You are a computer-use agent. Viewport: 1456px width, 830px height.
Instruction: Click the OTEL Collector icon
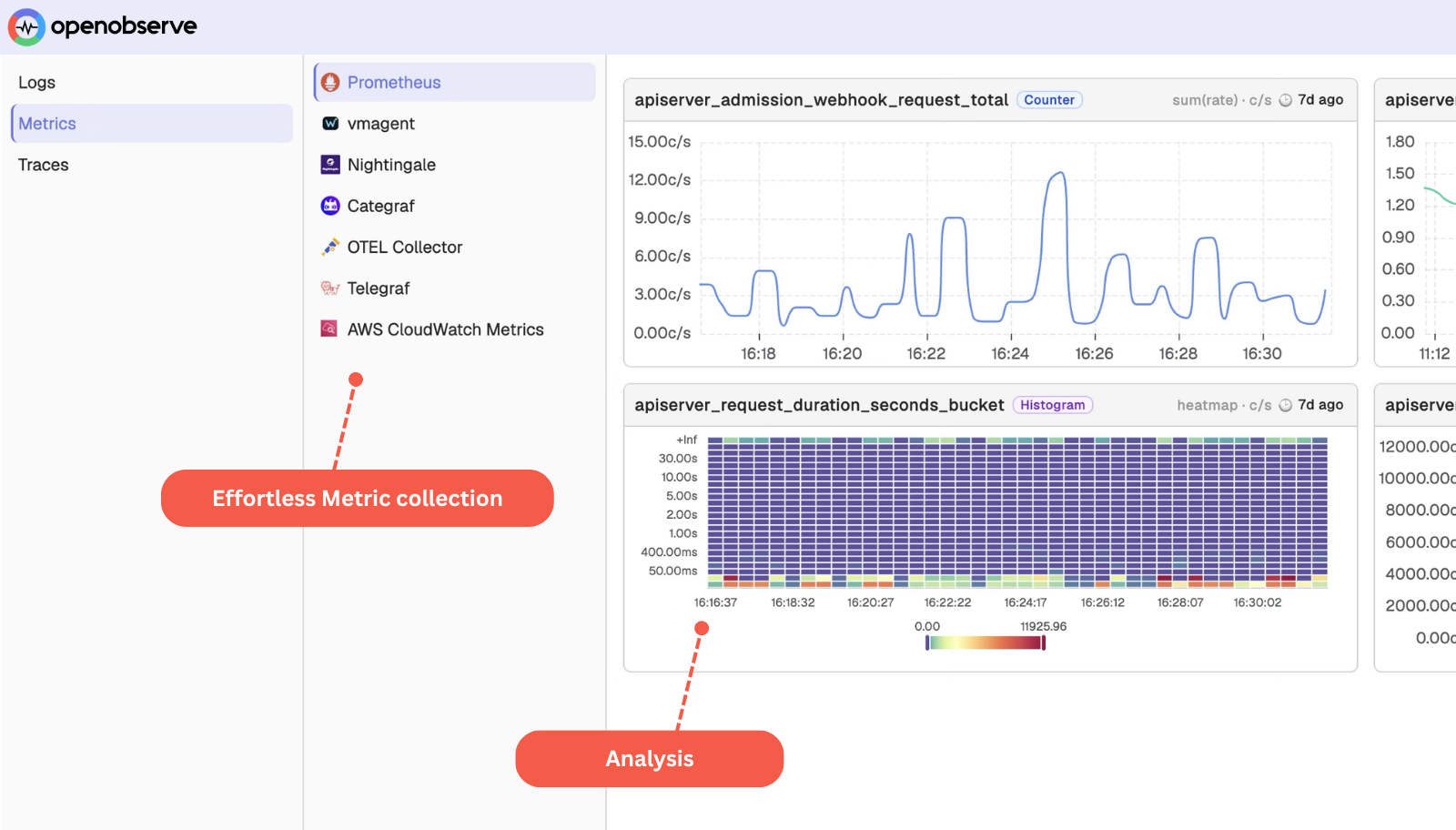point(330,247)
